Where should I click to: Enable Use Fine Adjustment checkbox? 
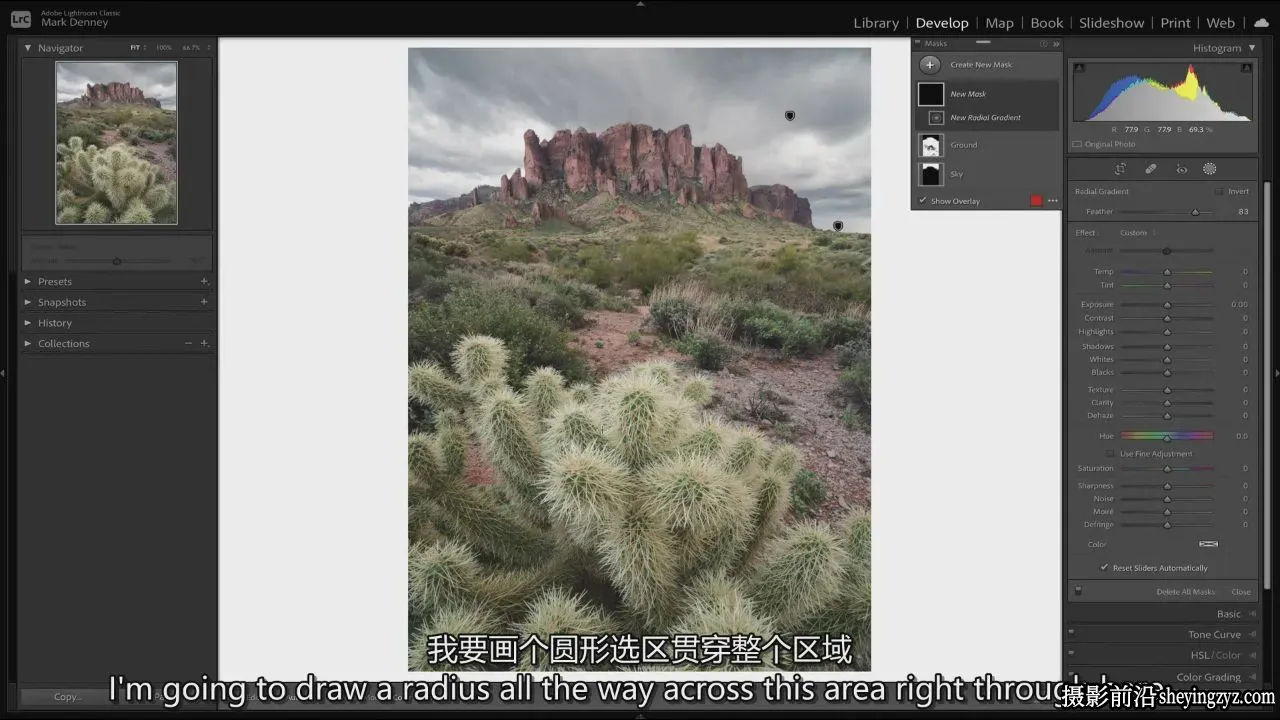point(1111,454)
